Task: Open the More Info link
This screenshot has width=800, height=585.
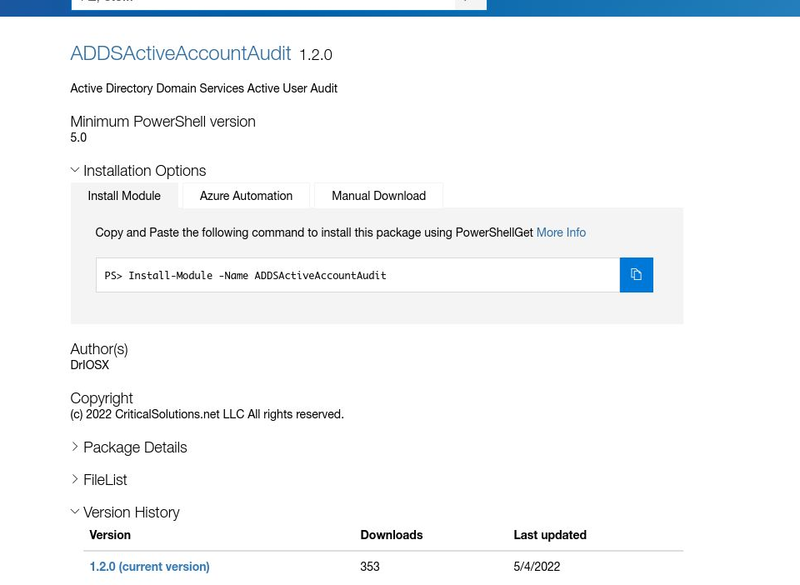Action: 561,233
